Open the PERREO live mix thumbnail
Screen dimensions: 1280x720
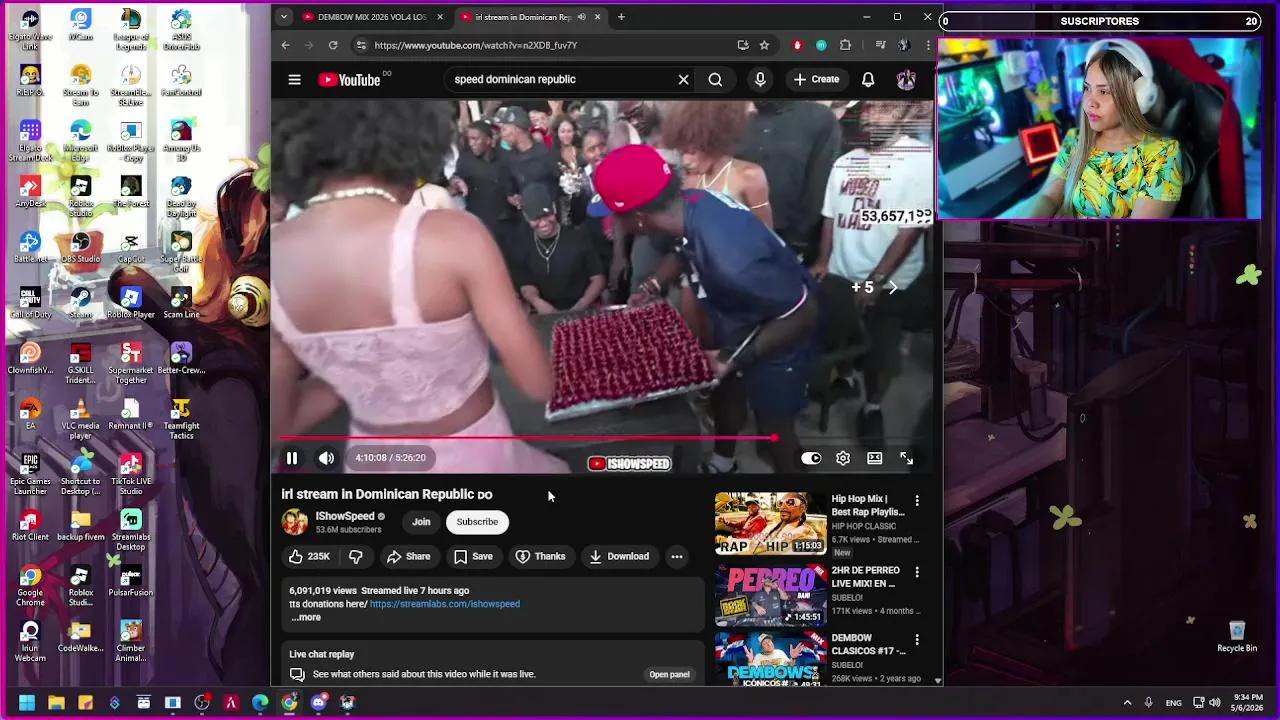pos(770,594)
